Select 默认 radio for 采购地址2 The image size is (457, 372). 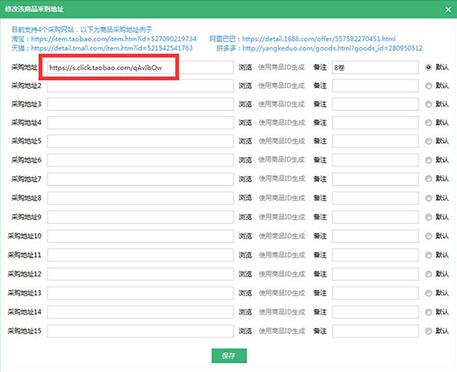428,86
